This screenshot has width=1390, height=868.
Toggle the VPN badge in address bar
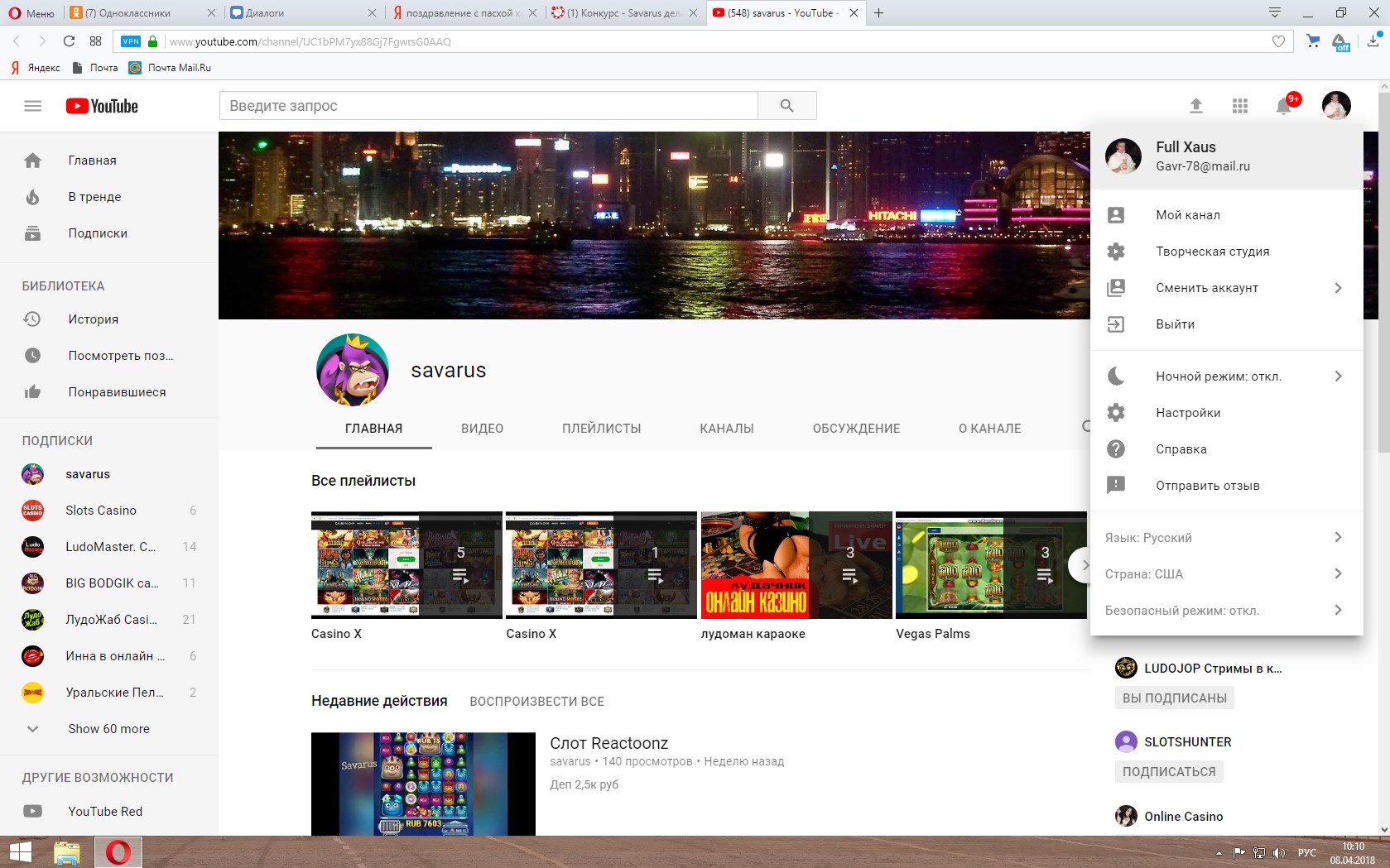click(x=131, y=41)
